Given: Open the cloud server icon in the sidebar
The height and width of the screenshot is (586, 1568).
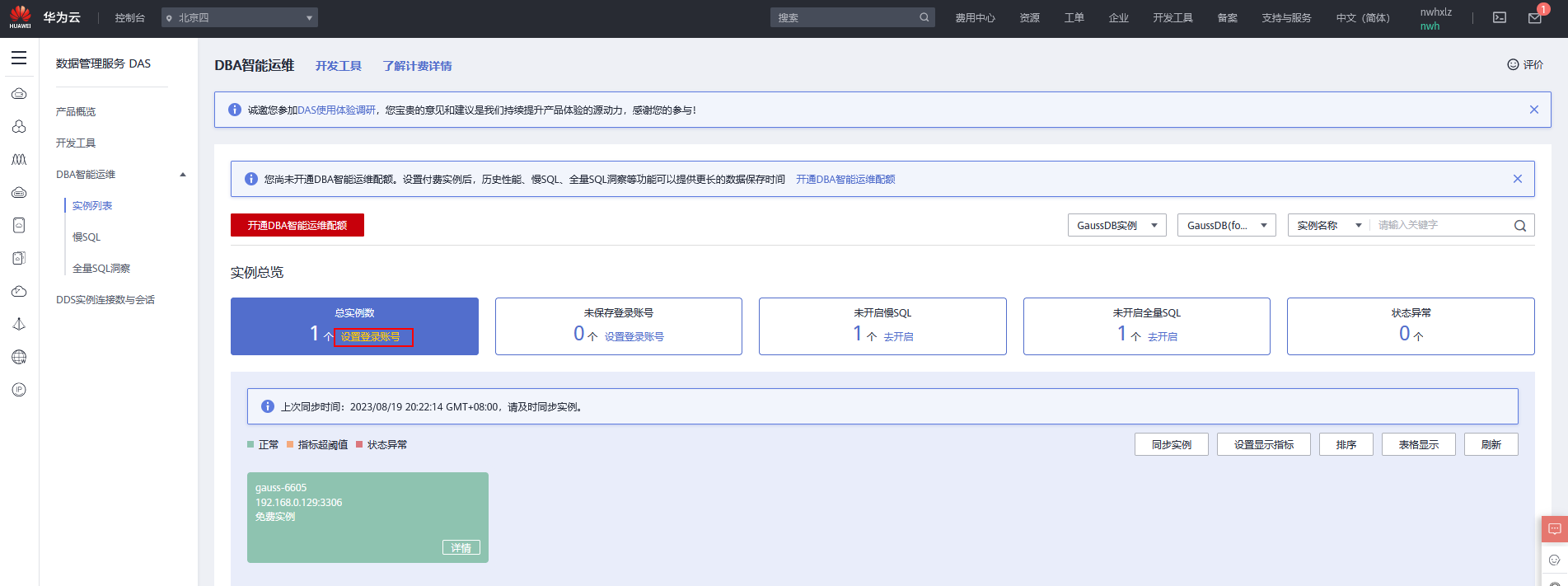Looking at the screenshot, I should 19,93.
